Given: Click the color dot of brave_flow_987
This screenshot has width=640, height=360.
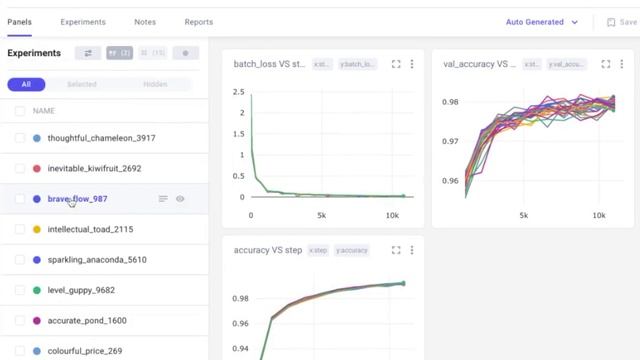Looking at the screenshot, I should point(37,199).
